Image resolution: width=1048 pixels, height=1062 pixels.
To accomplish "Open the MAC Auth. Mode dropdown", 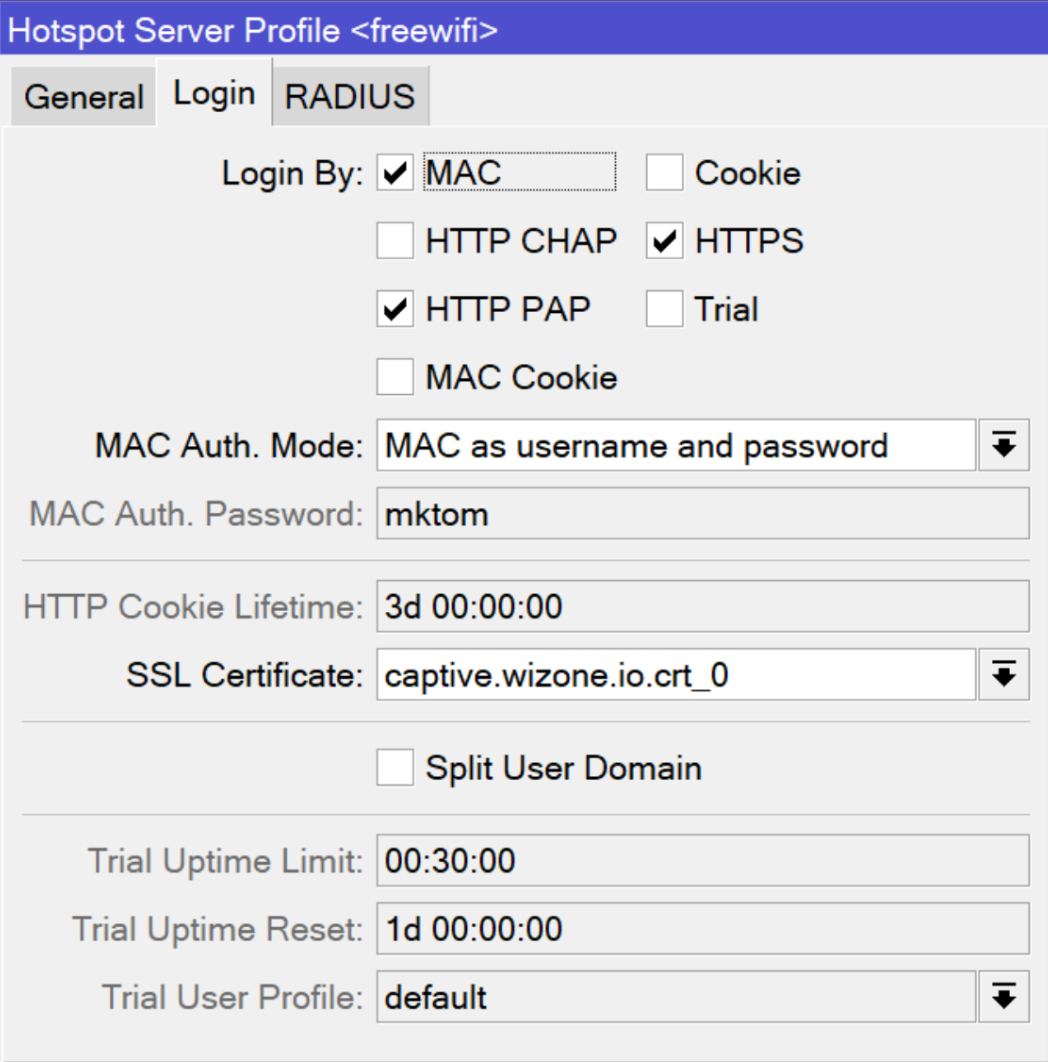I will (1003, 445).
